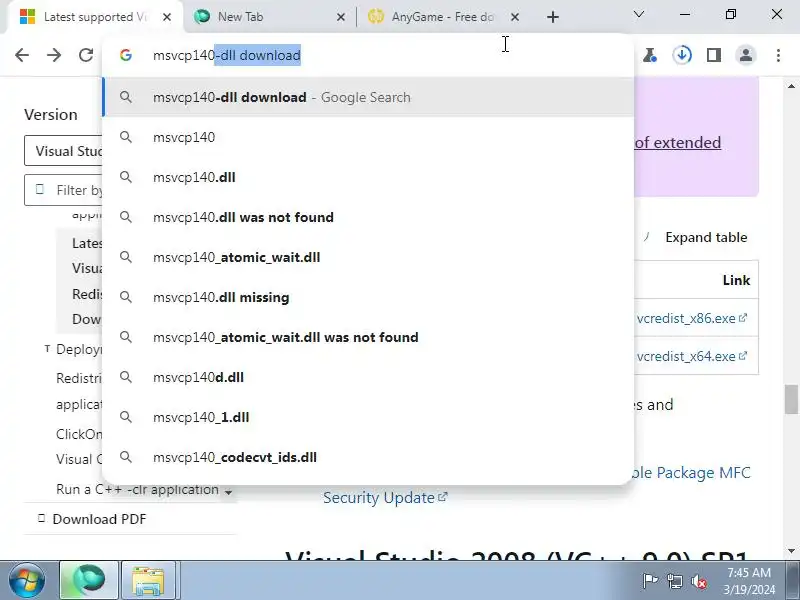Close the New Tab tab
The image size is (800, 600).
[341, 17]
